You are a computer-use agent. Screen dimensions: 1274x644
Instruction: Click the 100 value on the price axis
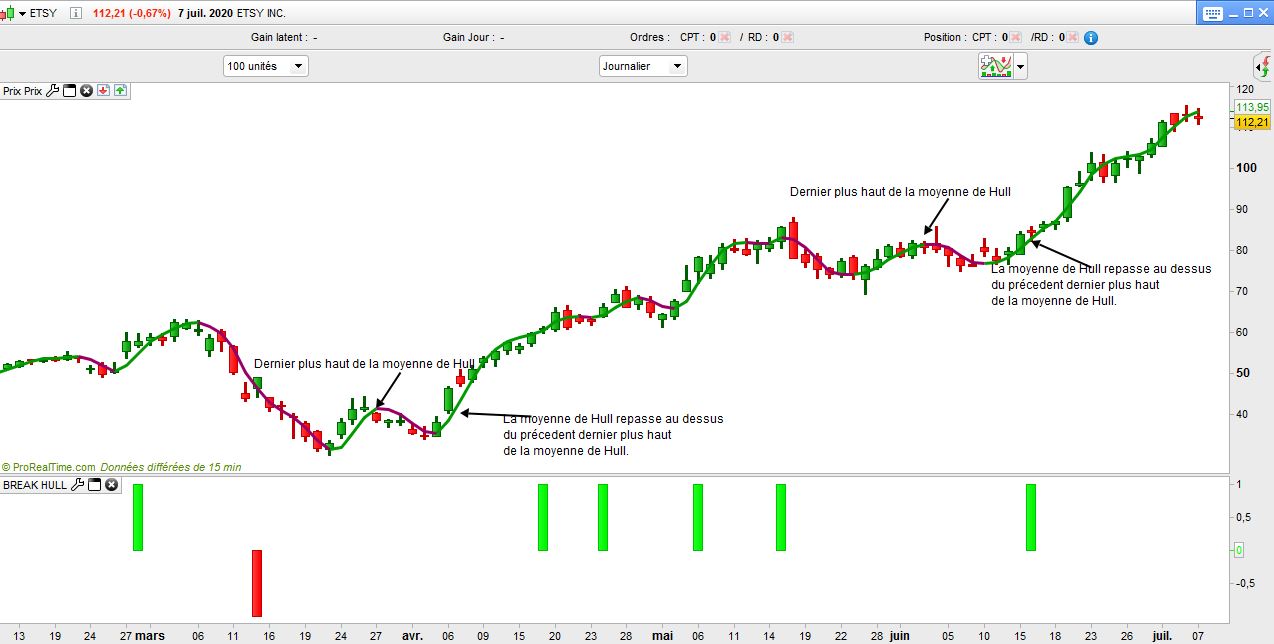pyautogui.click(x=1246, y=167)
